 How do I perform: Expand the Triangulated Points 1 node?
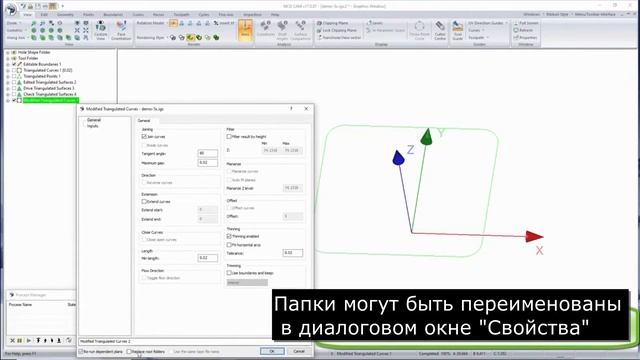coord(7,76)
